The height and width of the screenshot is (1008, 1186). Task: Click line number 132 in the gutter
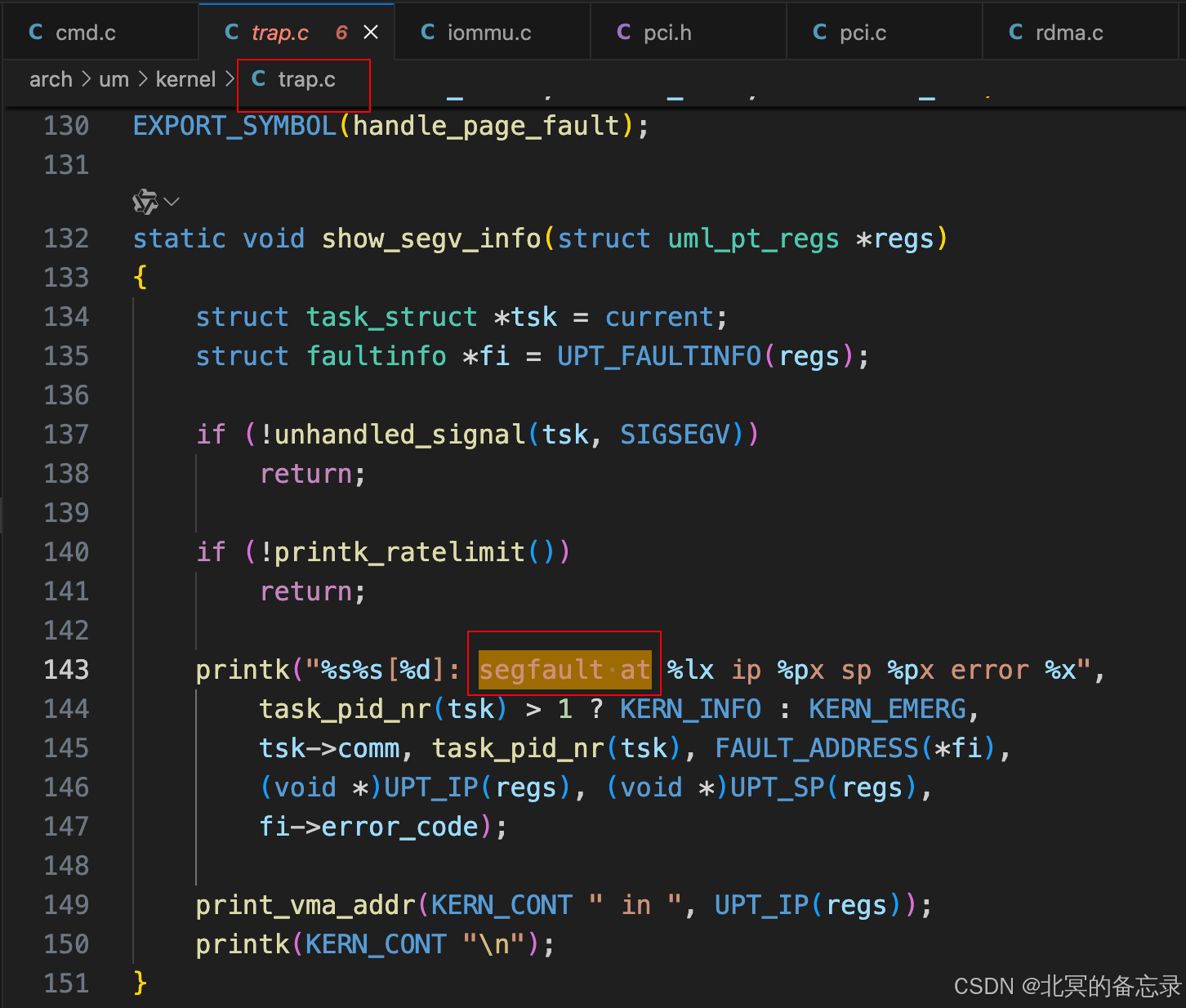[x=66, y=239]
